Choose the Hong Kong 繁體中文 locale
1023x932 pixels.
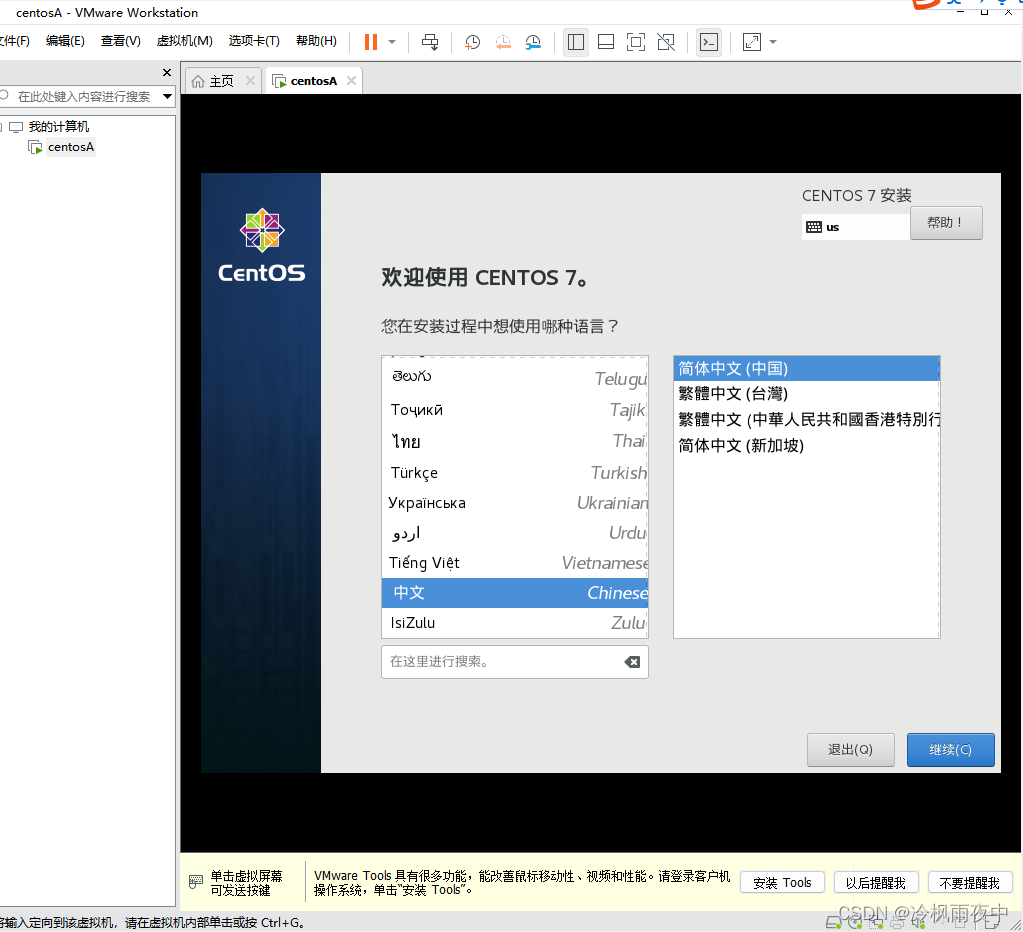pyautogui.click(x=806, y=419)
